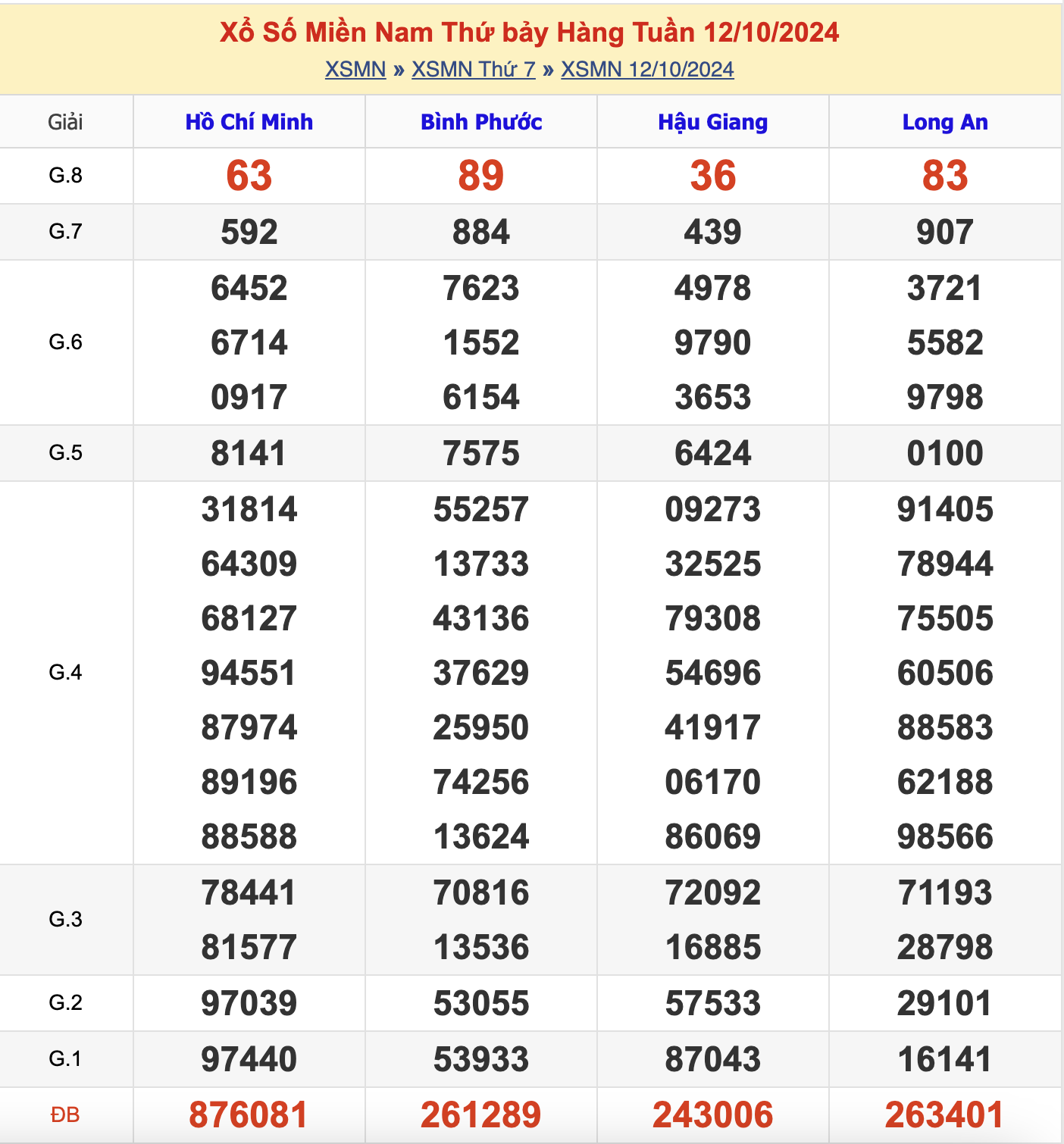Viewport: 1064px width, 1144px height.
Task: Click the number 54696
Action: (x=713, y=673)
